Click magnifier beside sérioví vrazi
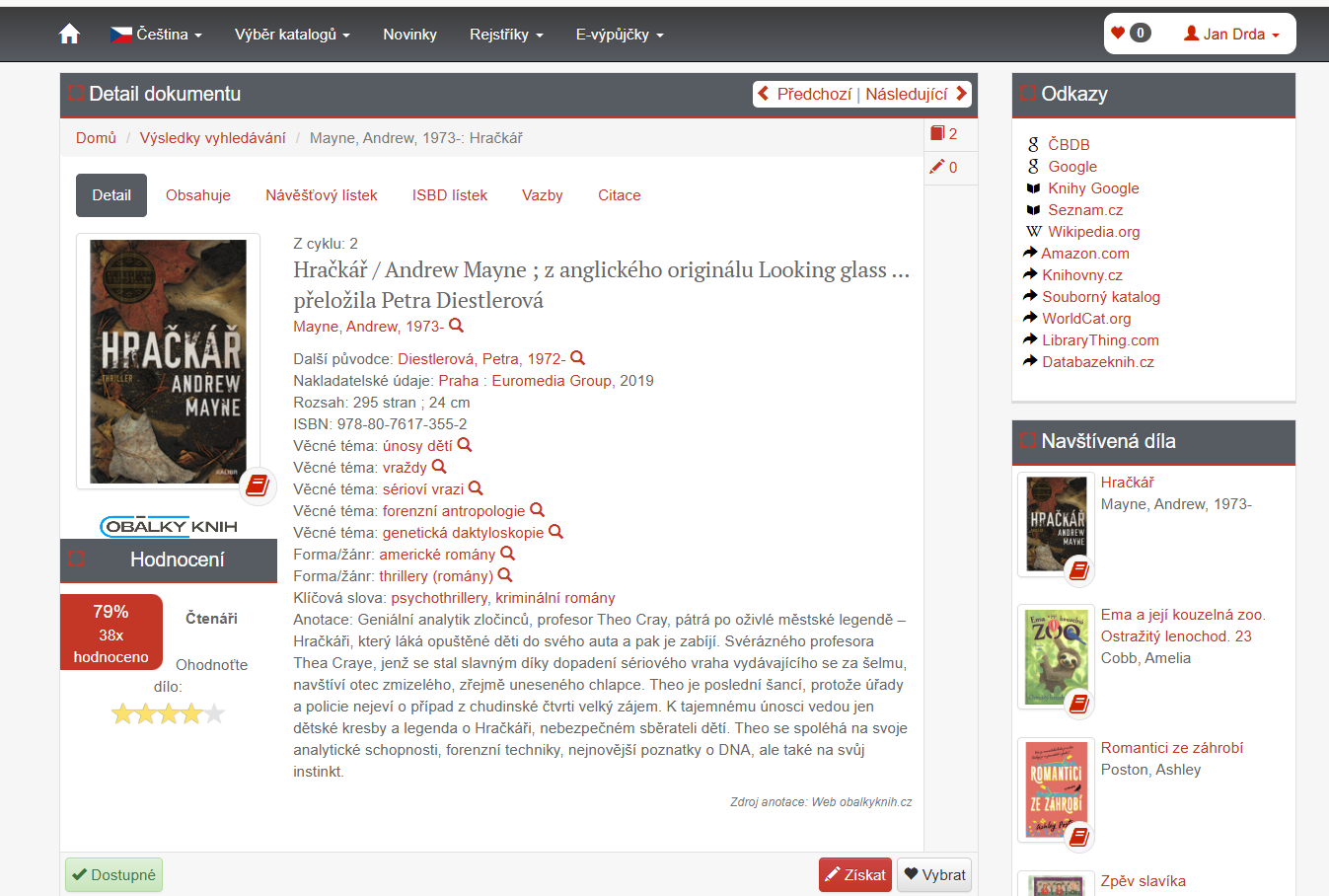Screen dimensions: 1329x896 click(x=476, y=488)
